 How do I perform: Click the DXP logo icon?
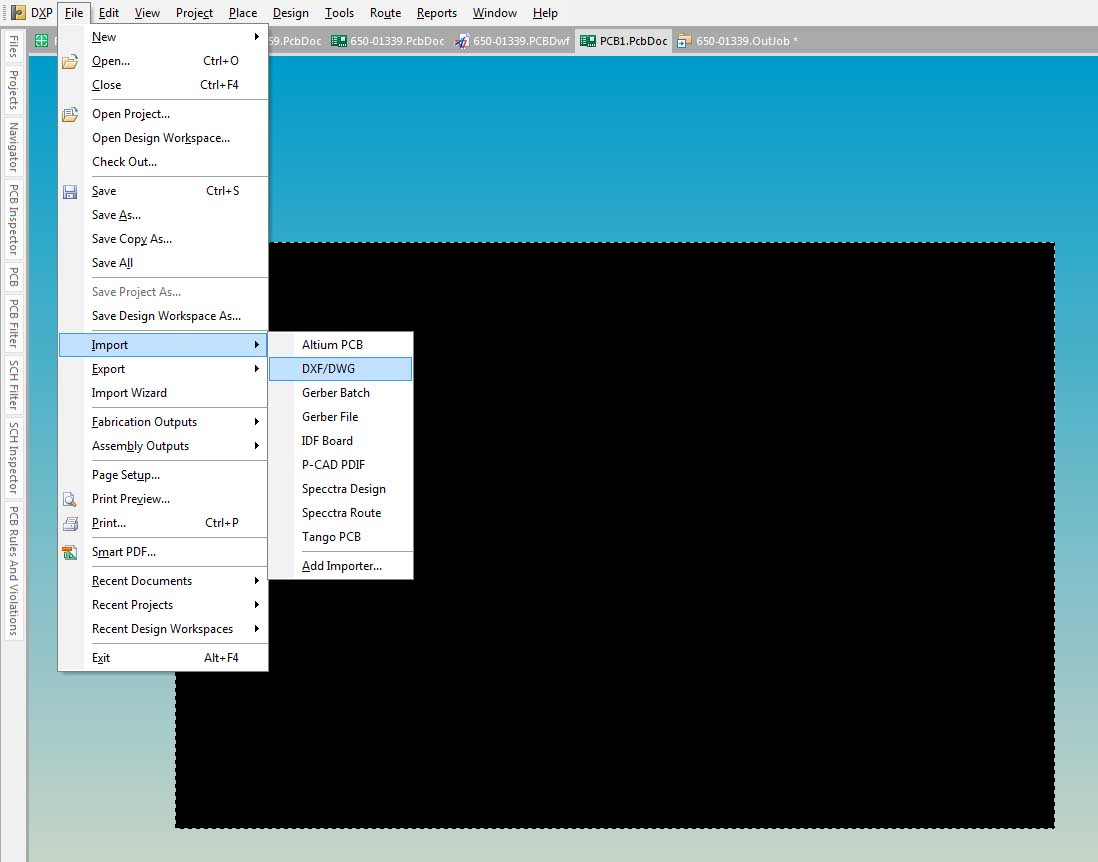coord(18,13)
